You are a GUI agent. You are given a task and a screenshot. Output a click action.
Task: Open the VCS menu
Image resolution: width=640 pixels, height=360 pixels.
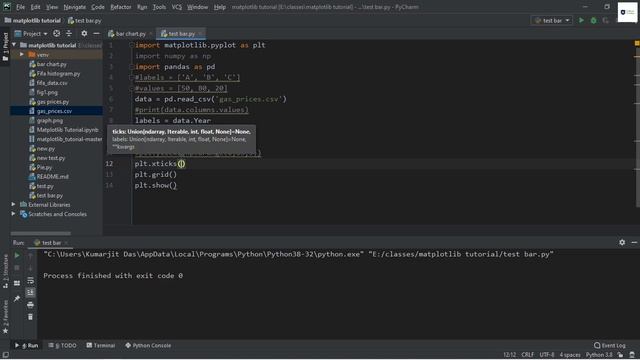[x=176, y=7]
